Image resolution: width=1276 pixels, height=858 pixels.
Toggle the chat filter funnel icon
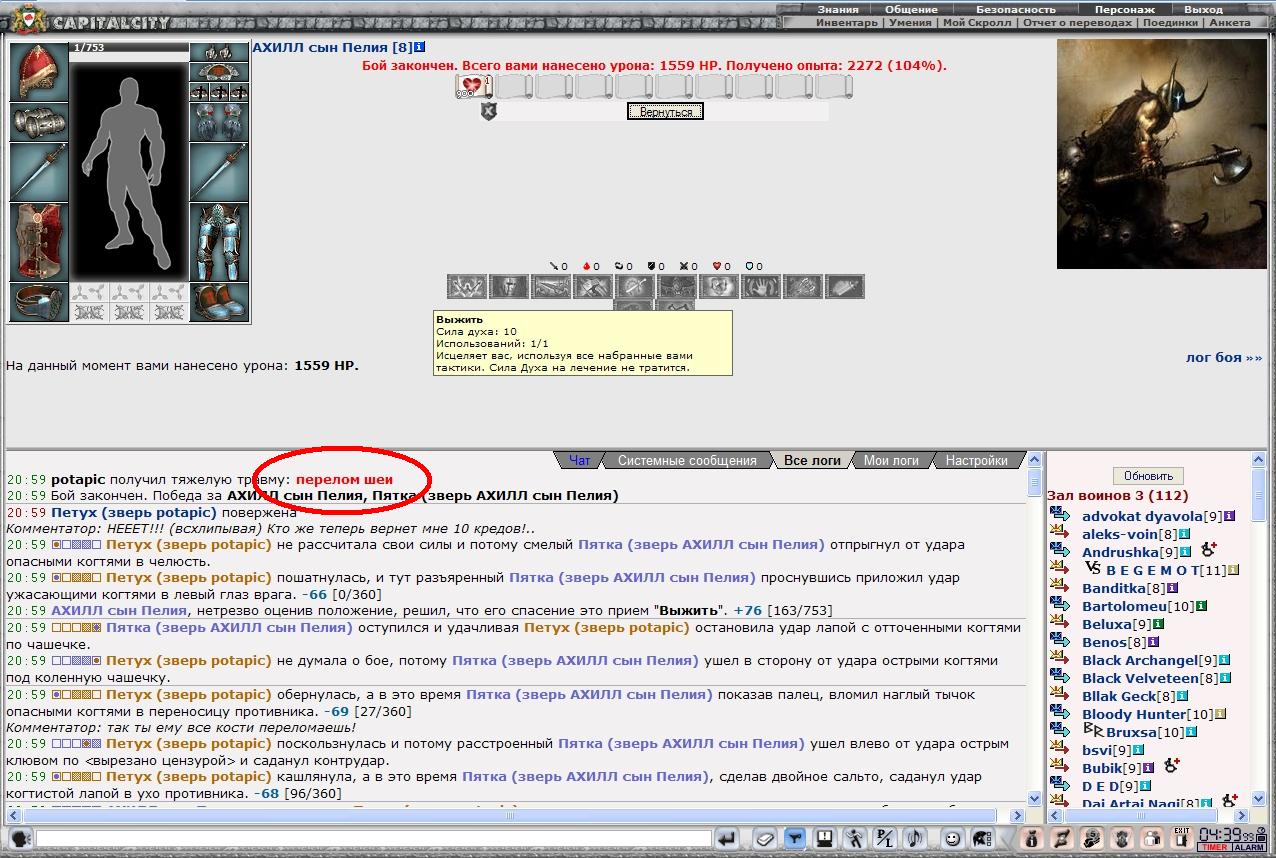795,838
